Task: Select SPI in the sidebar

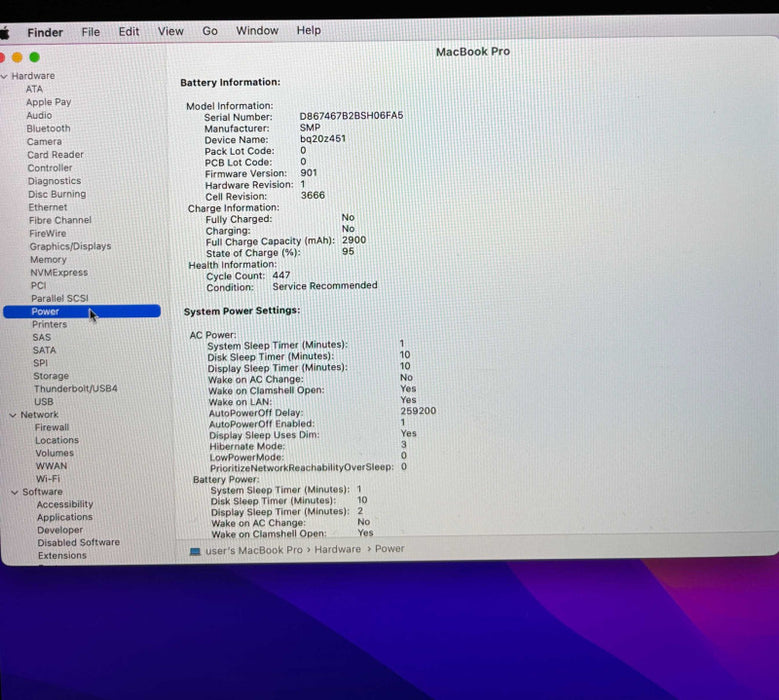Action: [x=41, y=363]
